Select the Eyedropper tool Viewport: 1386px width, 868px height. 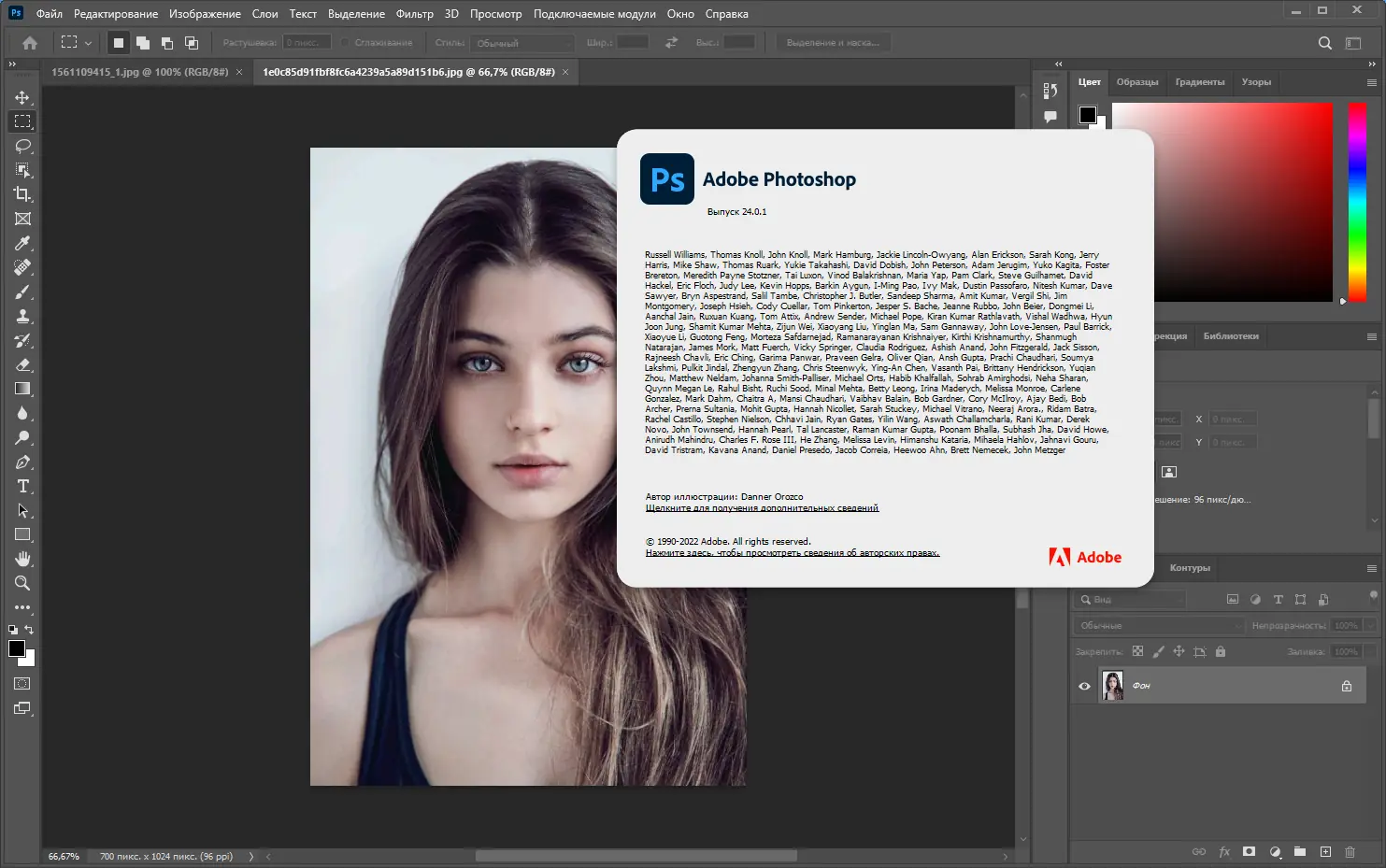click(22, 243)
